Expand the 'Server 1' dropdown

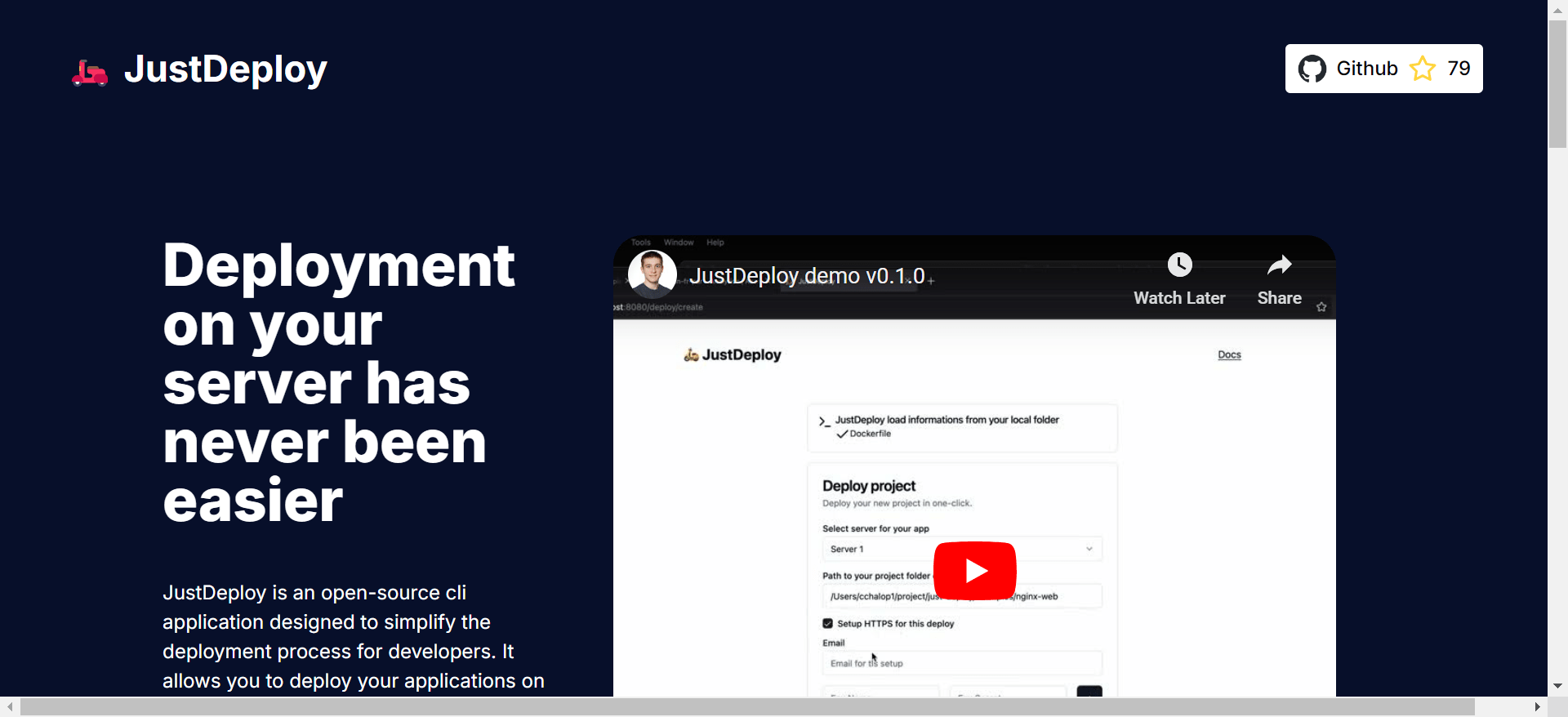click(x=962, y=549)
